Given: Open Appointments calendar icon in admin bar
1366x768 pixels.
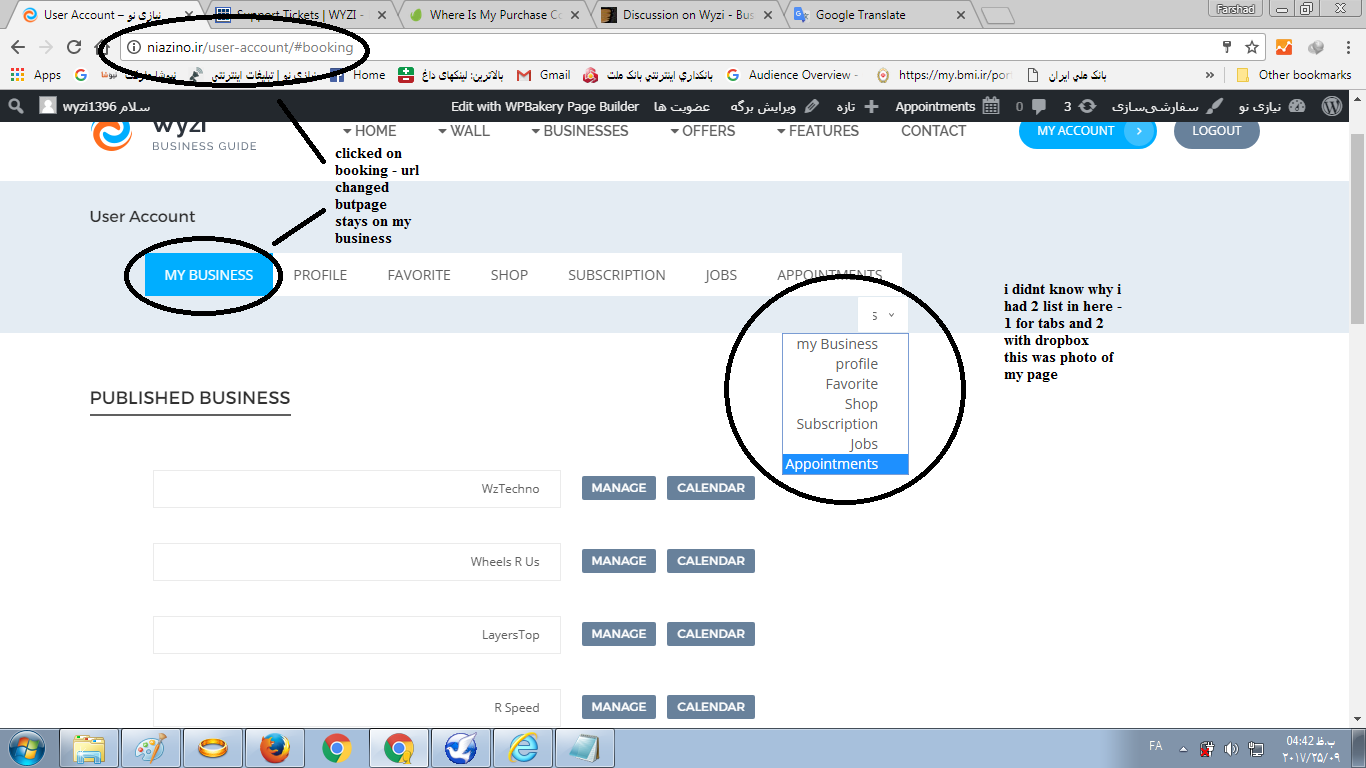Looking at the screenshot, I should [990, 106].
